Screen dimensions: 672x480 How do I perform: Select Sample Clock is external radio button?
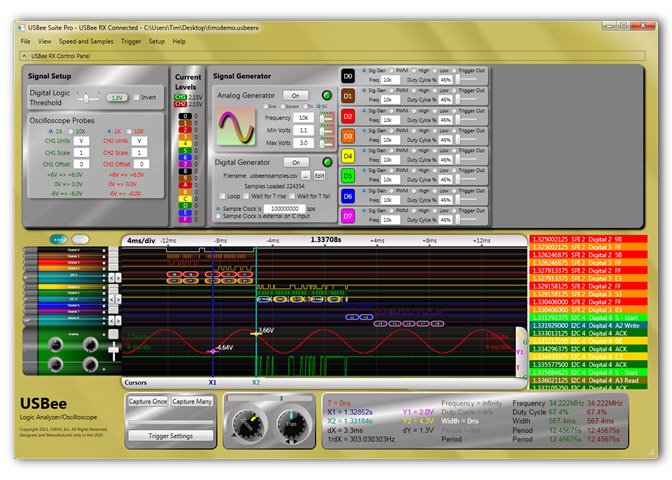coord(218,216)
